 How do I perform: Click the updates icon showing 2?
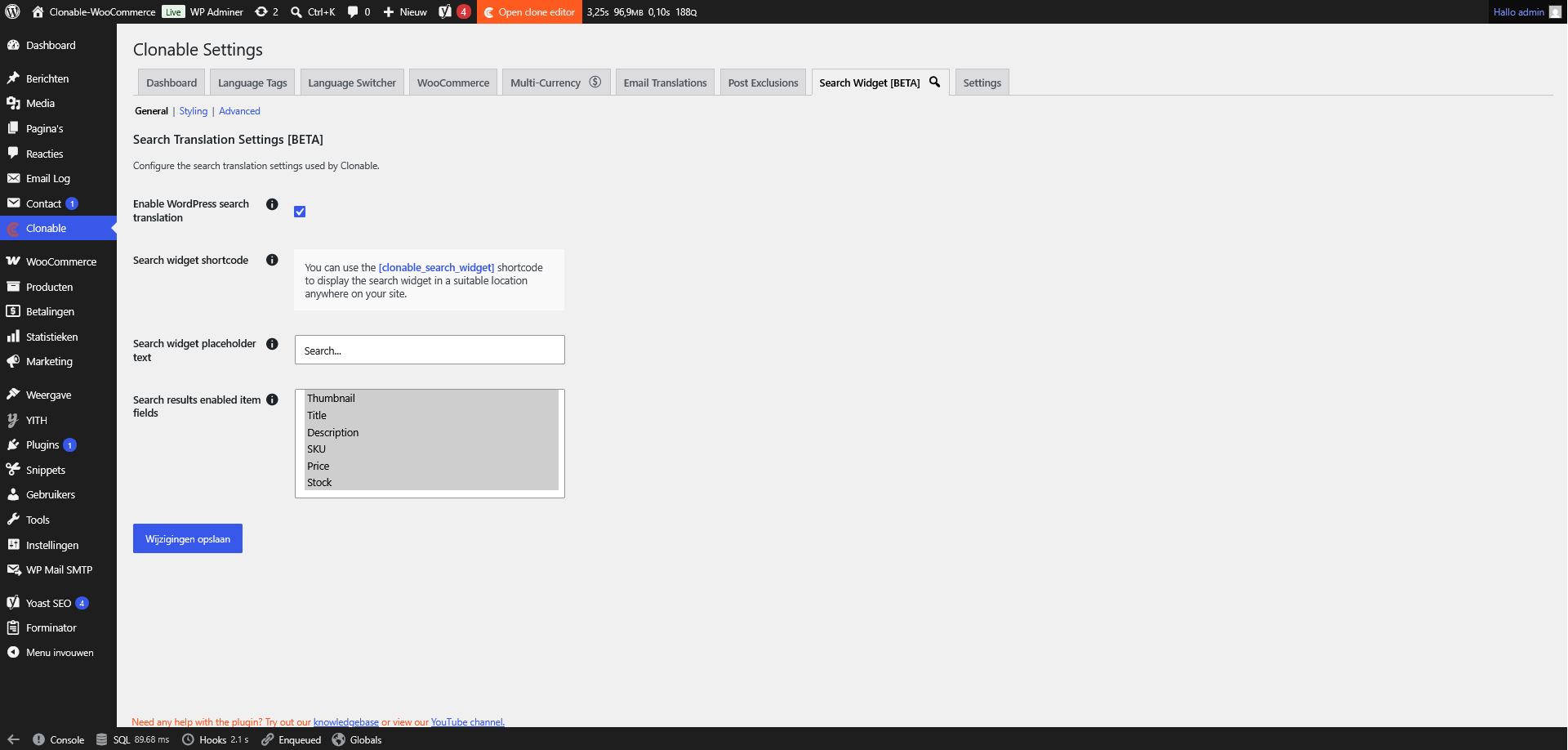pyautogui.click(x=261, y=11)
